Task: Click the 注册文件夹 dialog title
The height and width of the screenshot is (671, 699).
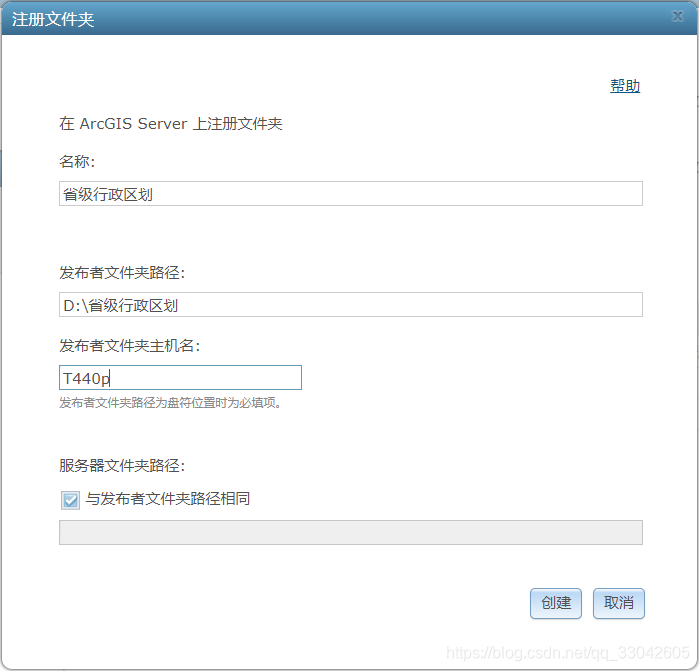Action: (53, 19)
